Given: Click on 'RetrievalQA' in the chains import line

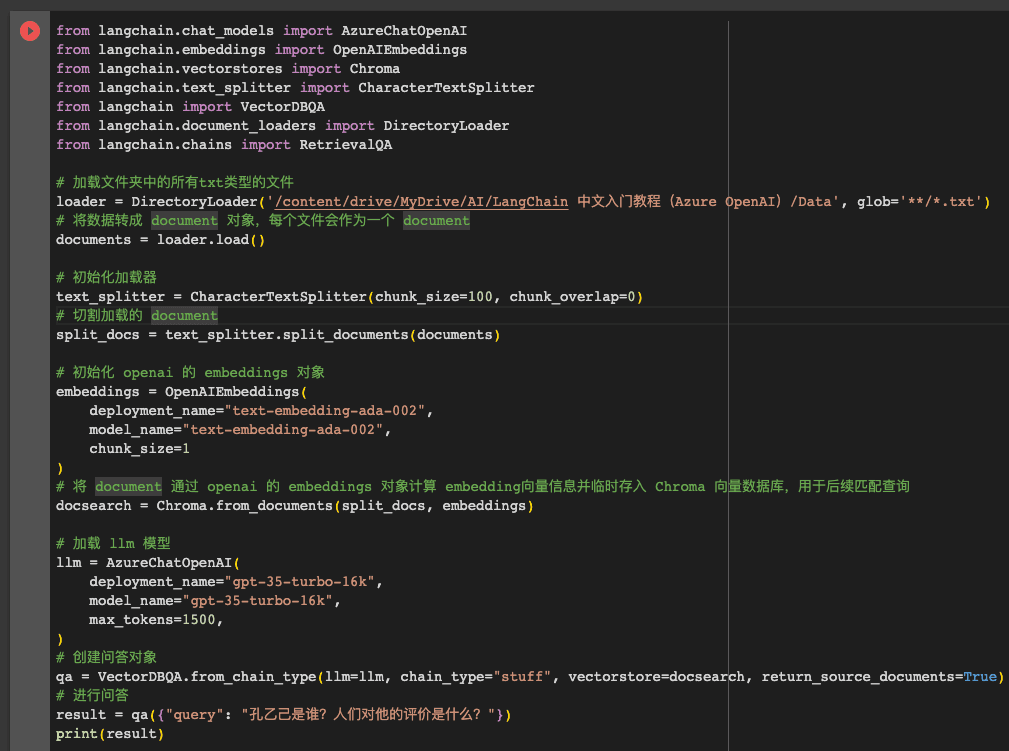Looking at the screenshot, I should click(346, 144).
